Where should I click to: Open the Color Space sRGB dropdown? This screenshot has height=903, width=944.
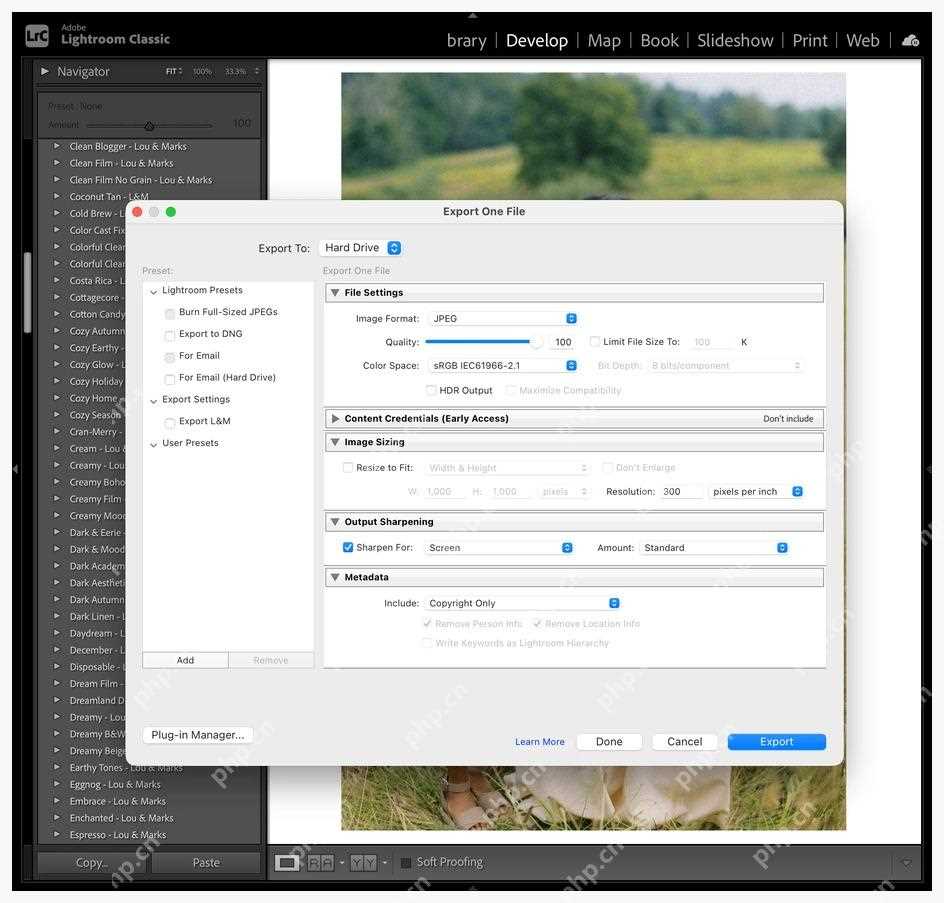[503, 365]
